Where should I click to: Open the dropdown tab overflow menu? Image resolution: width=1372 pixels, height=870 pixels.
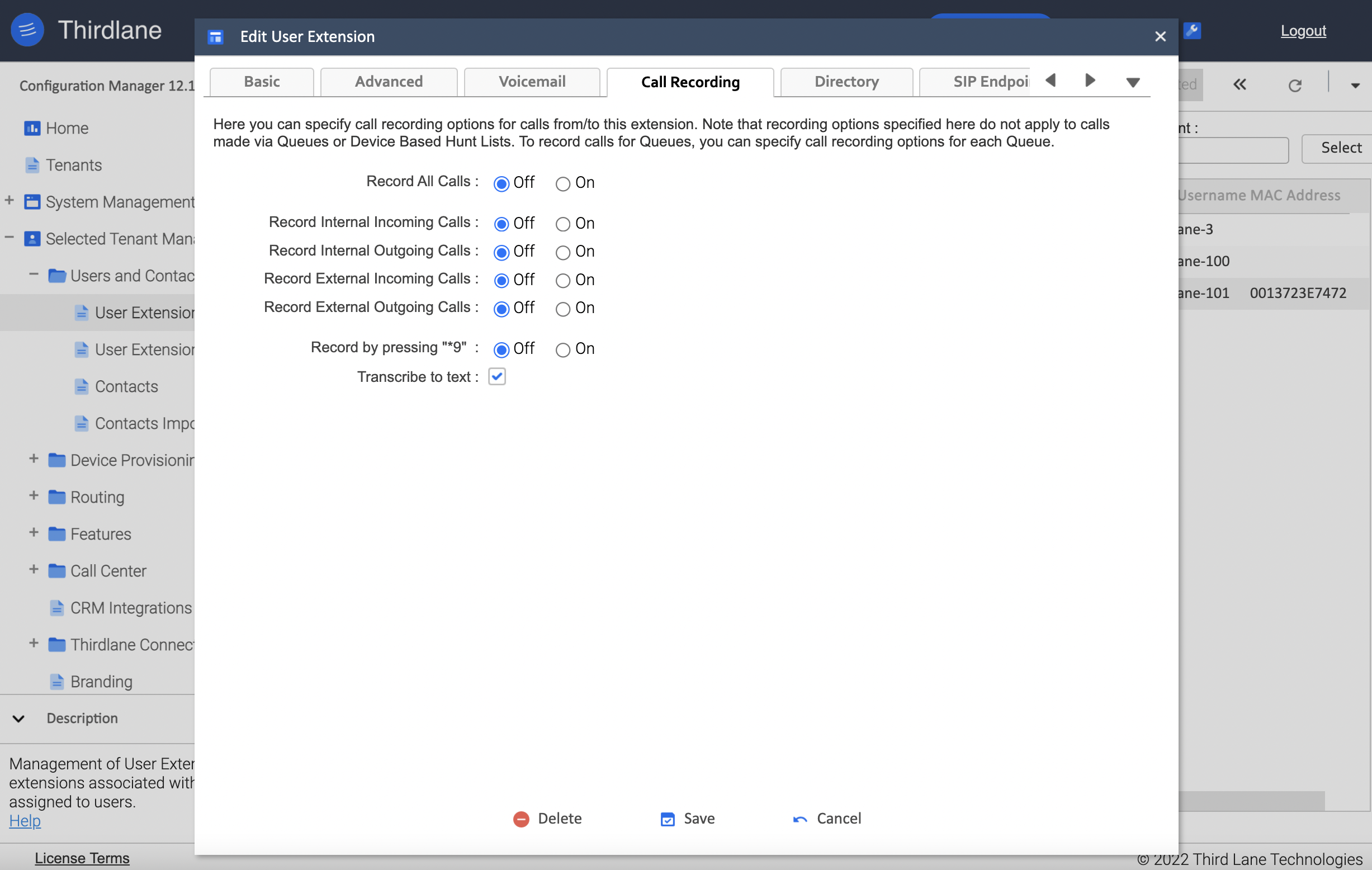point(1131,80)
